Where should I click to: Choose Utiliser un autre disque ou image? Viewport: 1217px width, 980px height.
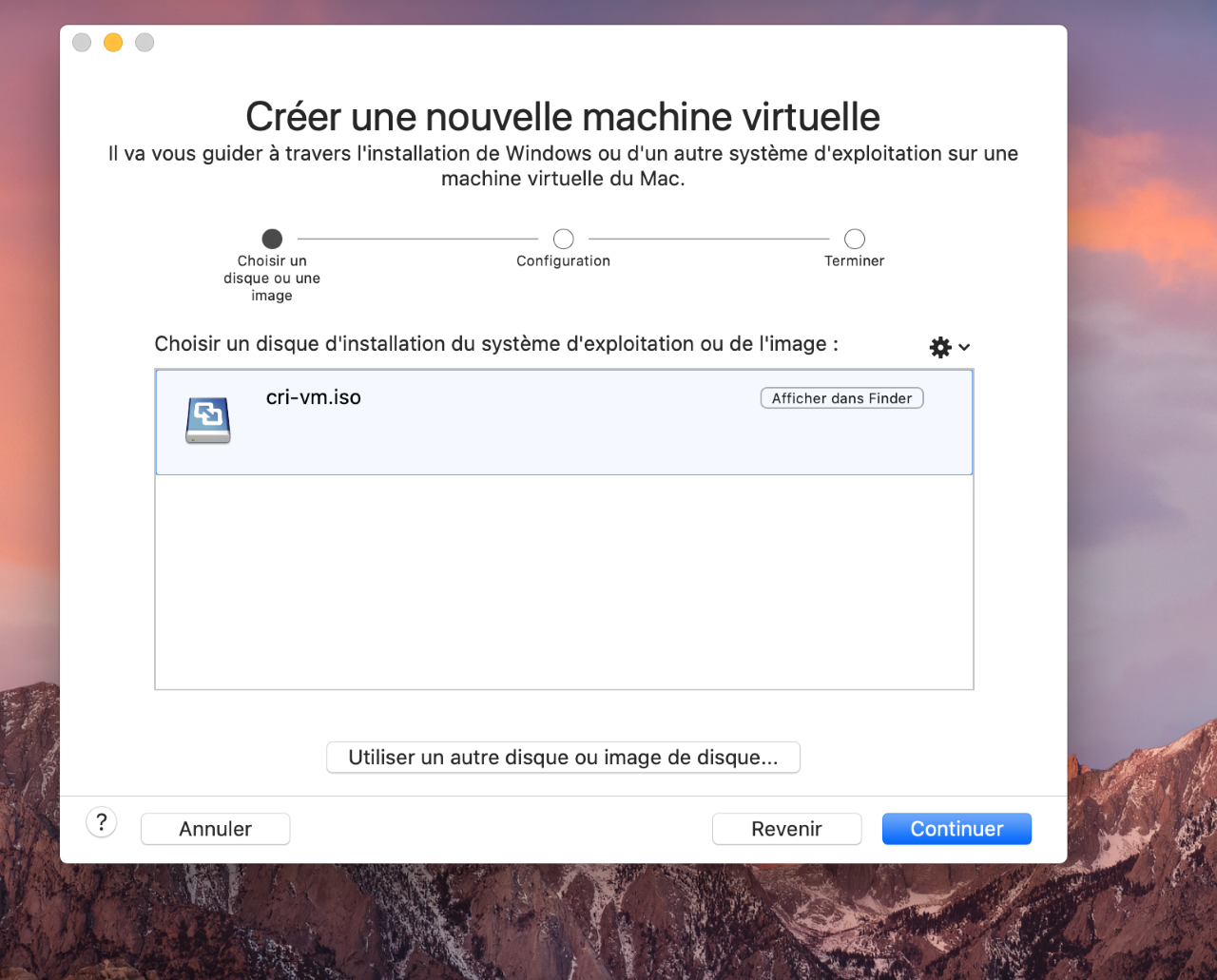(563, 758)
